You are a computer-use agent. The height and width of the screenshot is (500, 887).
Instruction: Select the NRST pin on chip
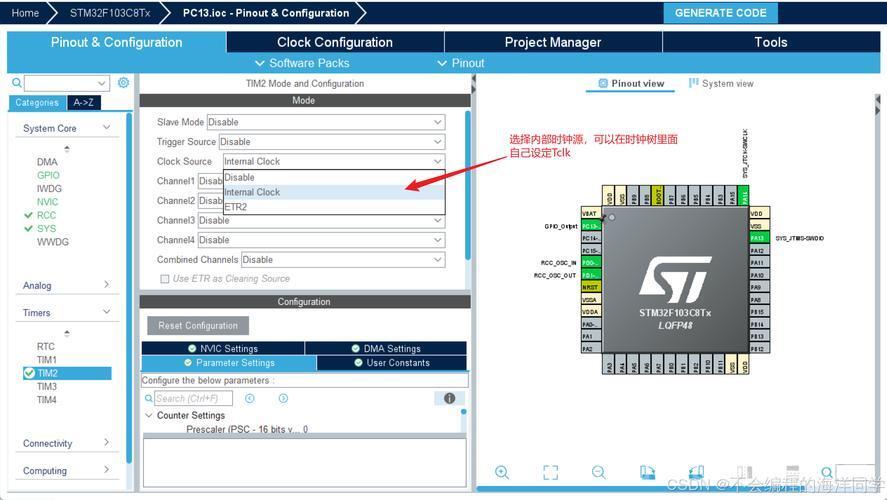pos(591,287)
